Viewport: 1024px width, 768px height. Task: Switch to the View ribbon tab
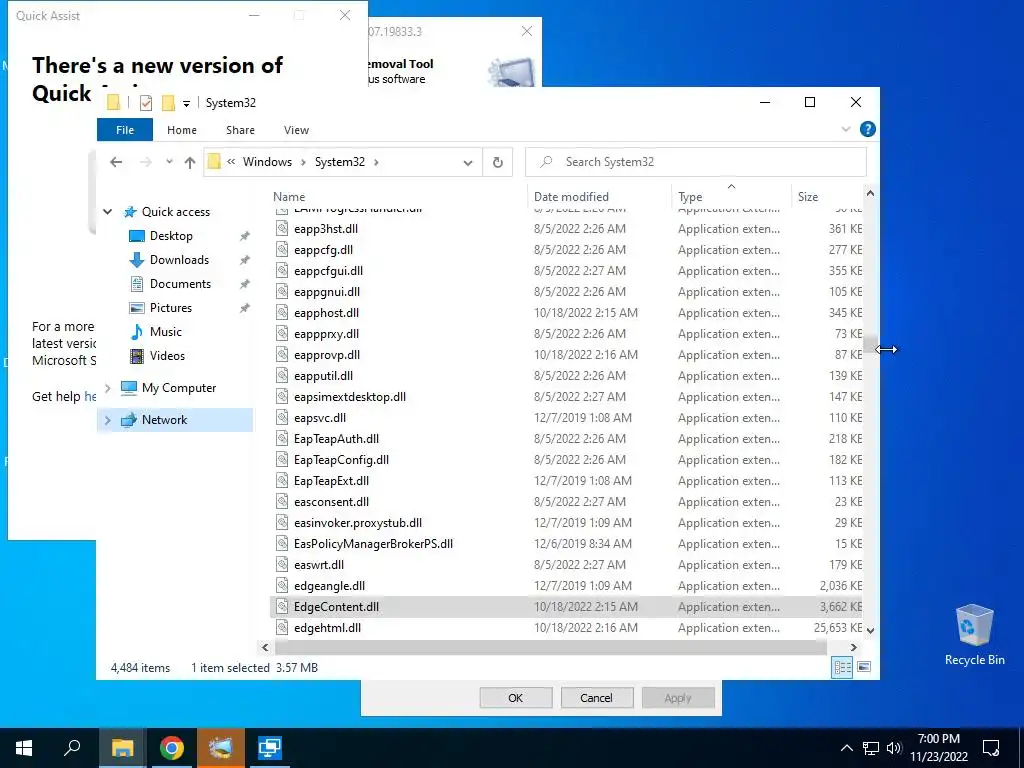click(x=296, y=130)
